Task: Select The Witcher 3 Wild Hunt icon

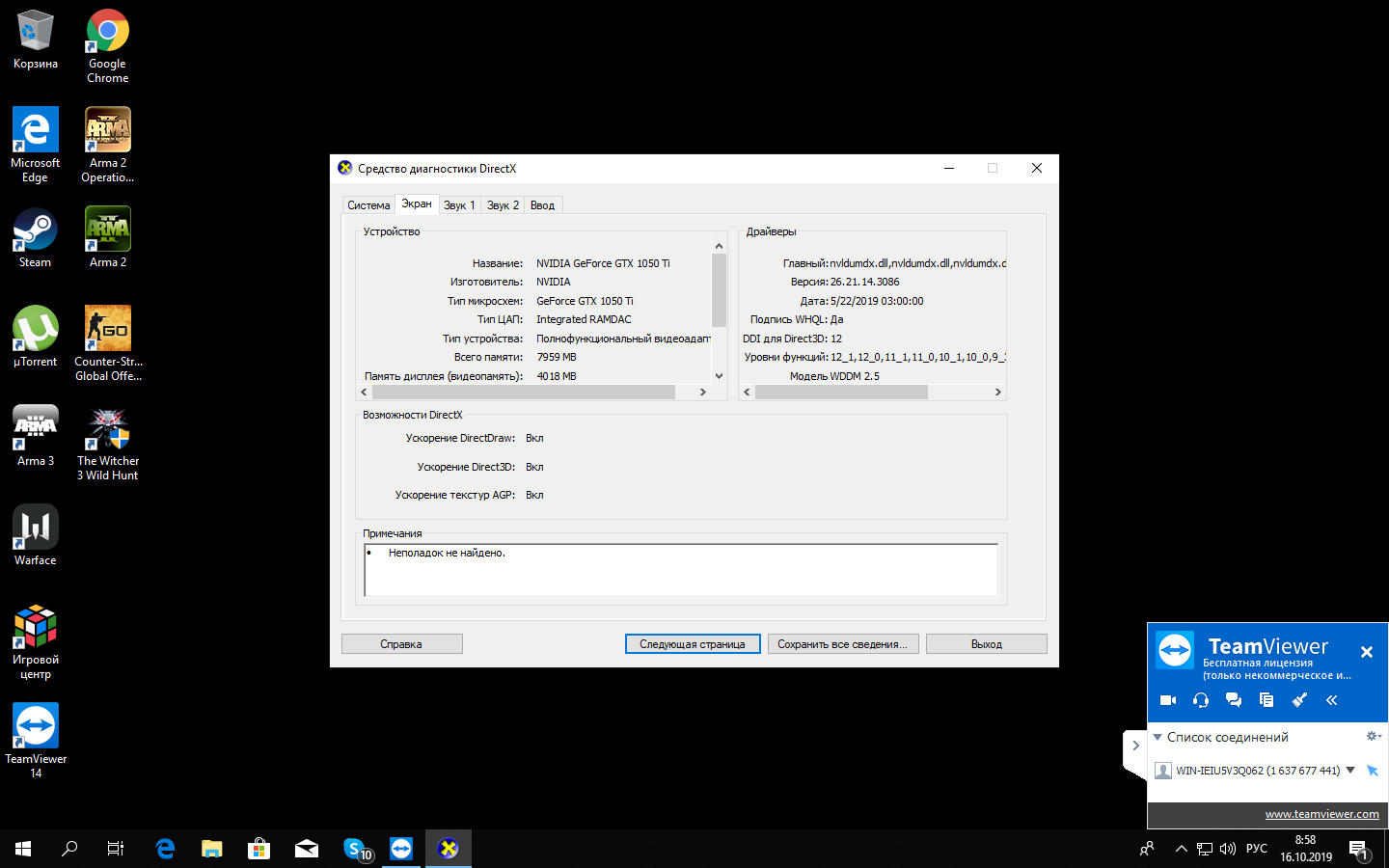Action: tap(108, 444)
